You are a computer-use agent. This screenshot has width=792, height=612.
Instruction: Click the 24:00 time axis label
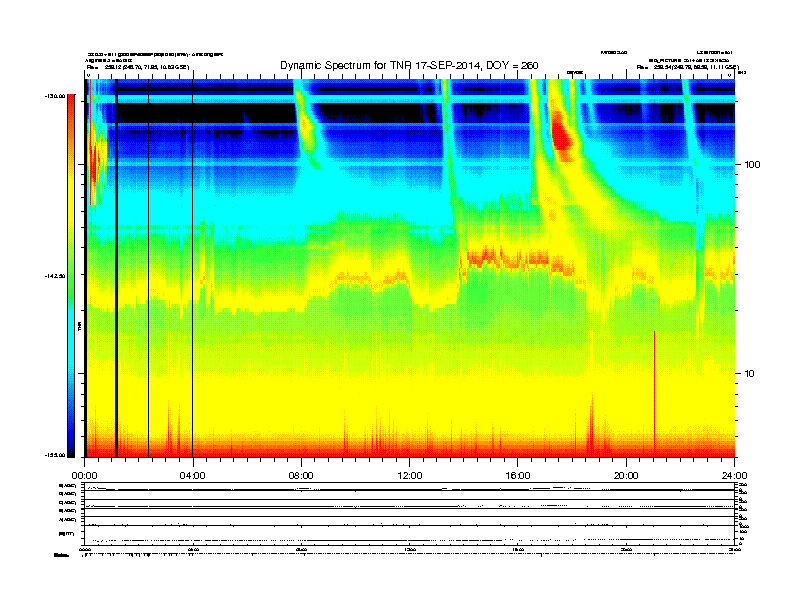pyautogui.click(x=734, y=476)
